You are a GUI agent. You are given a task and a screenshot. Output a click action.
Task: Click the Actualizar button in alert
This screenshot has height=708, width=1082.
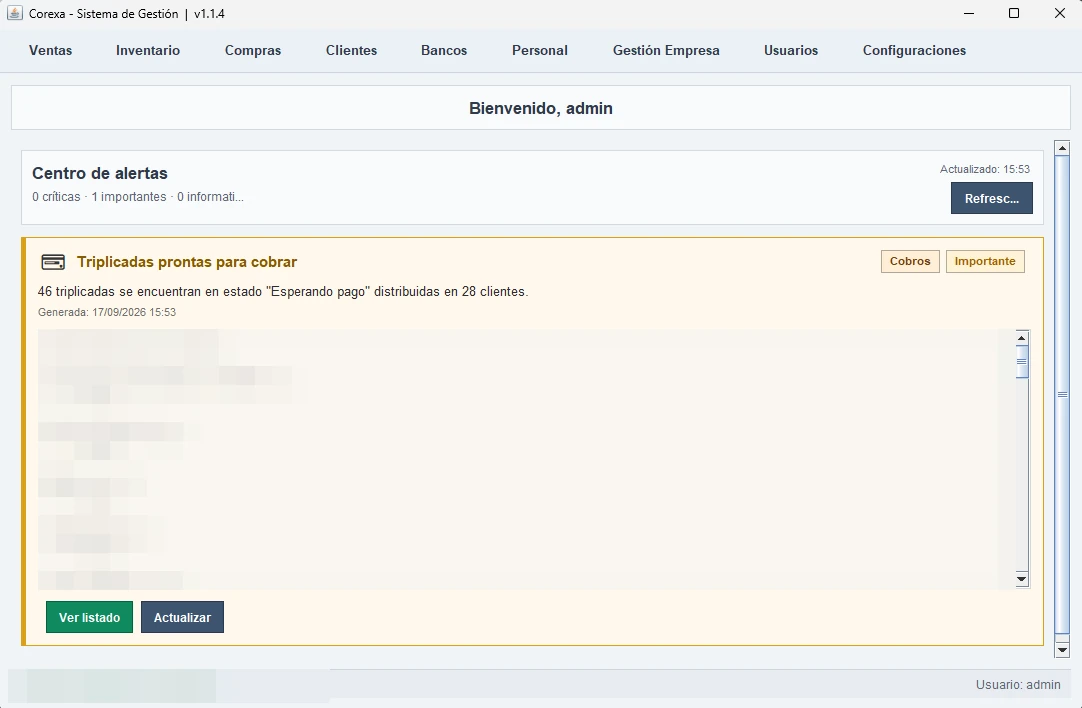coord(182,617)
